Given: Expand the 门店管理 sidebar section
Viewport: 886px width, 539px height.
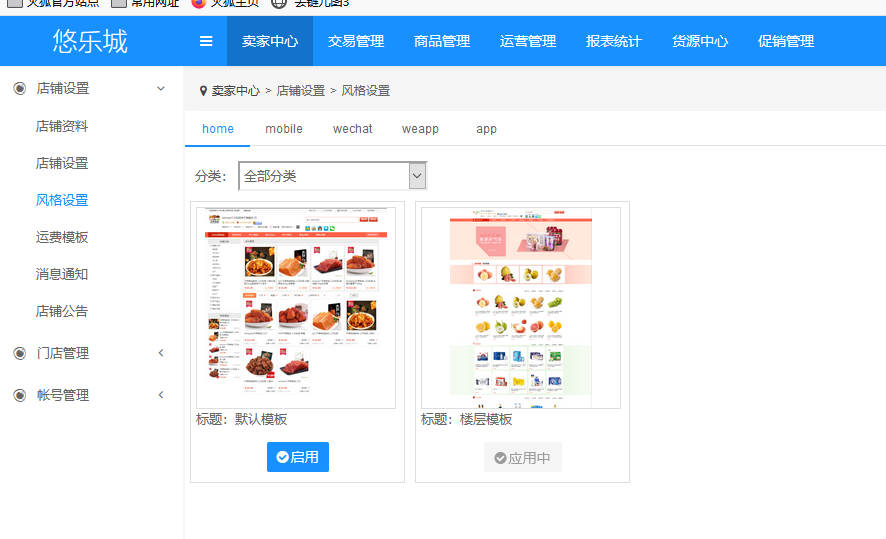Looking at the screenshot, I should 161,353.
